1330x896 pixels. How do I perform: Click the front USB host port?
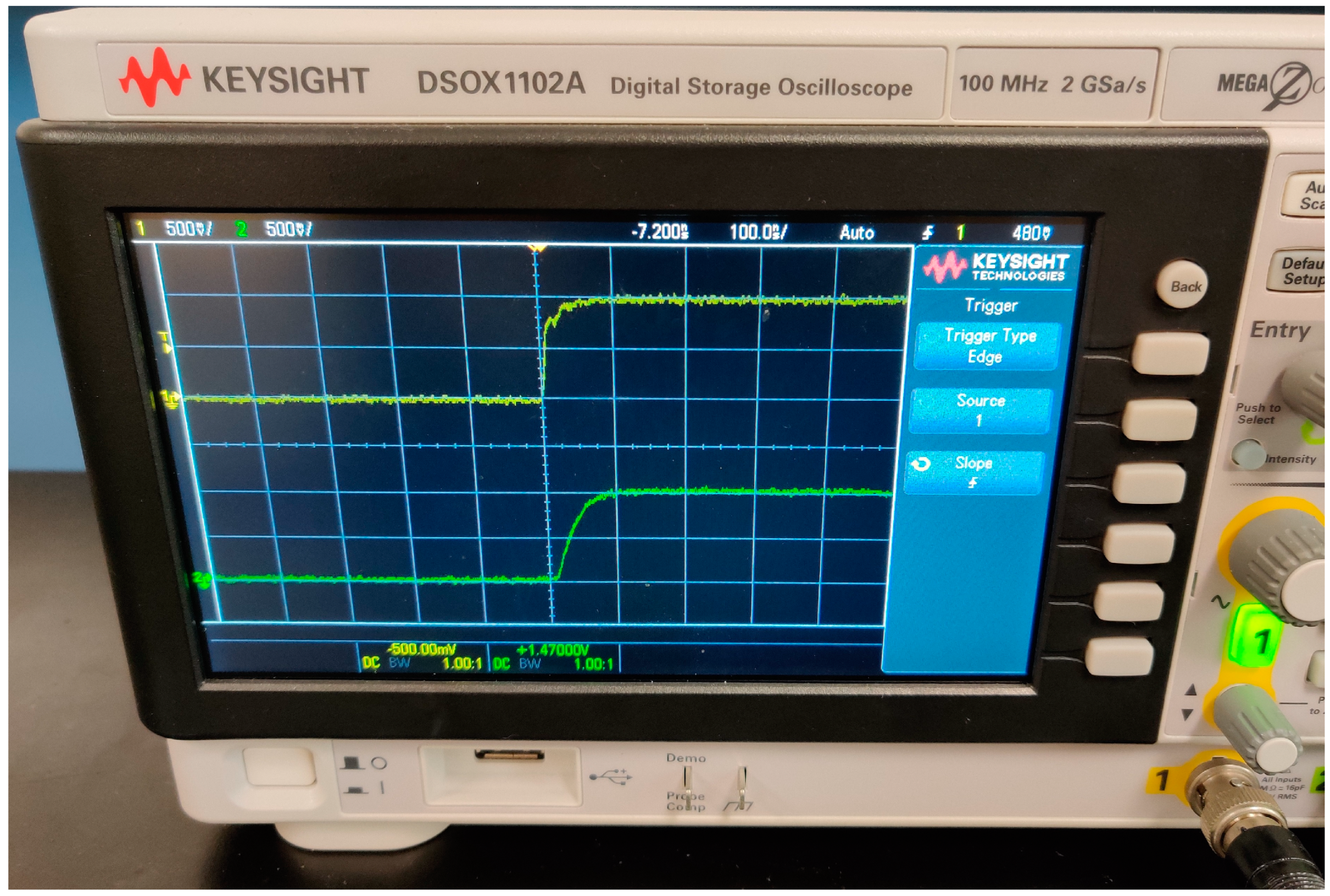point(508,755)
